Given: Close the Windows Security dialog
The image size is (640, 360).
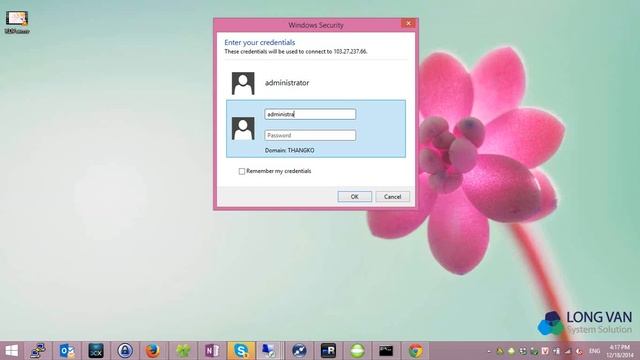Looking at the screenshot, I should click(408, 23).
